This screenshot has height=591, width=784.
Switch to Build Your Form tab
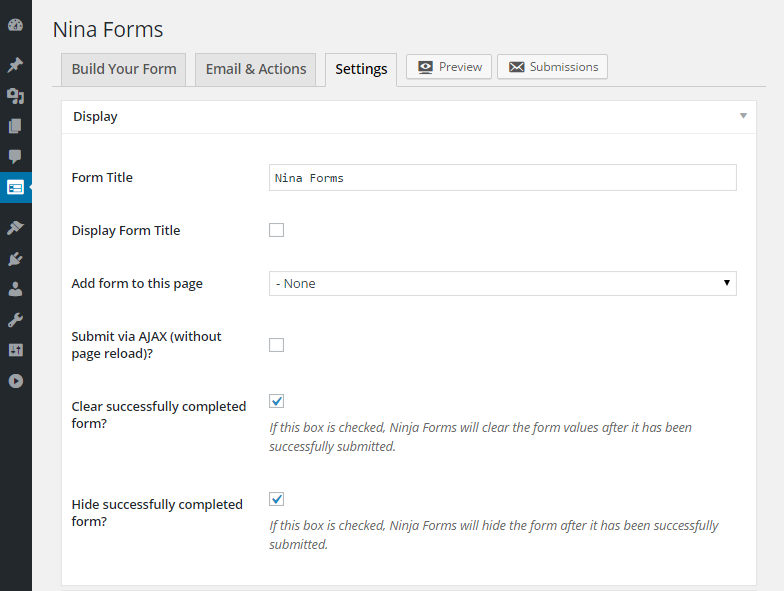coord(124,69)
